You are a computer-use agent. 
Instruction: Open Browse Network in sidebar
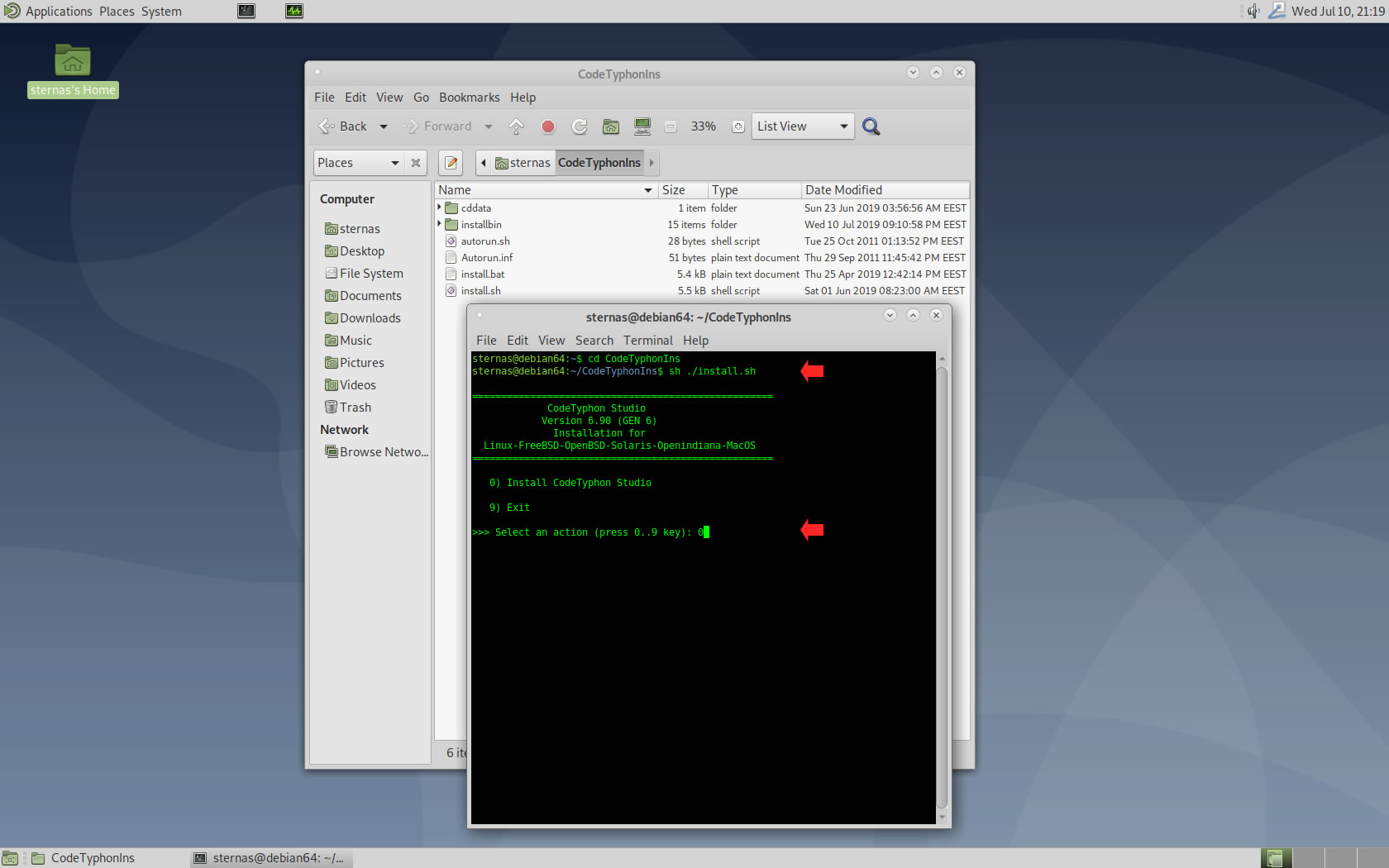(376, 452)
